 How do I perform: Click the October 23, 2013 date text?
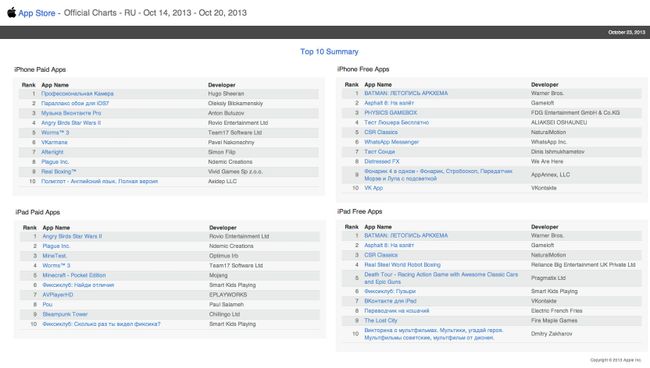(626, 32)
